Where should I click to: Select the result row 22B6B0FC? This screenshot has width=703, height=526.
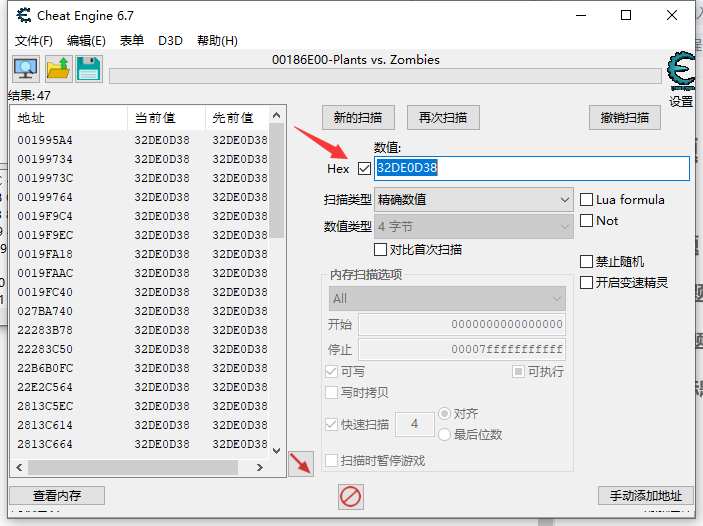[140, 368]
